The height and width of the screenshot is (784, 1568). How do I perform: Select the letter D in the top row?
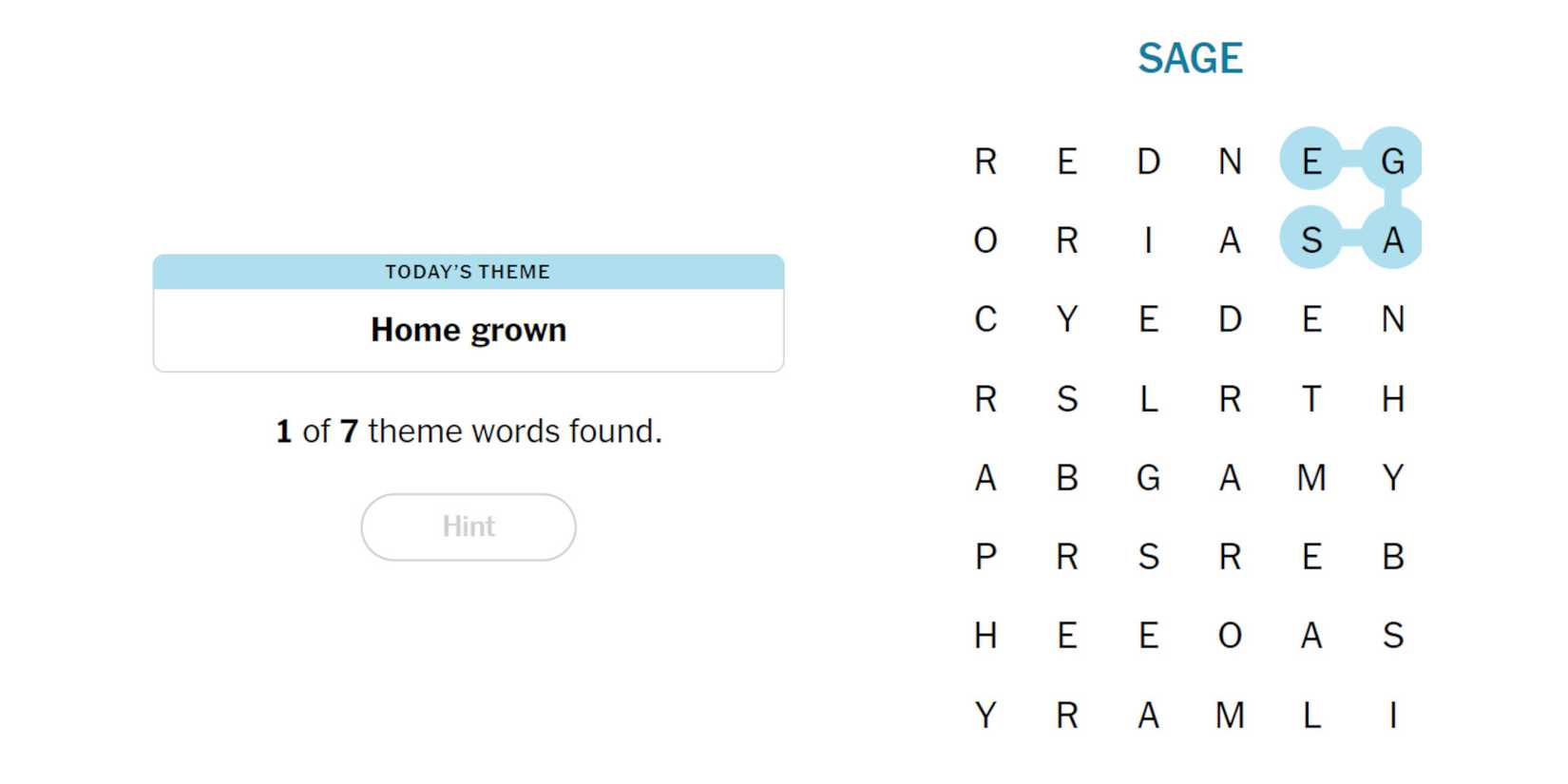(1148, 161)
